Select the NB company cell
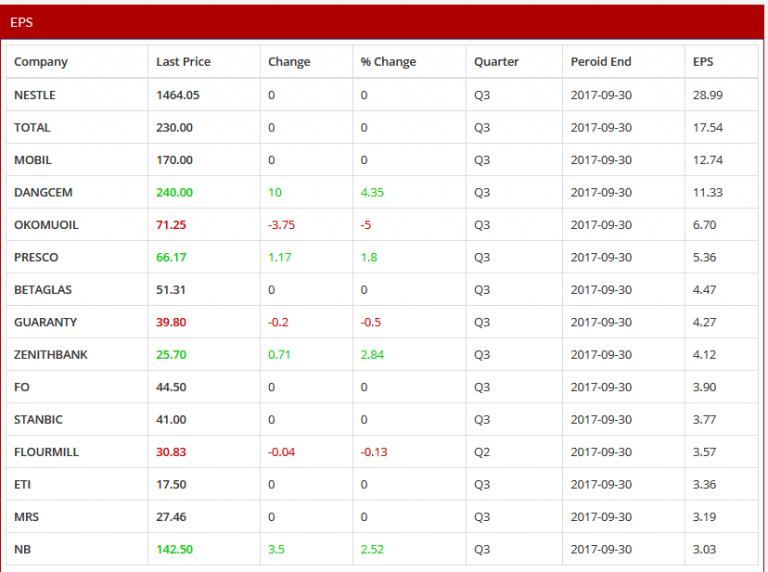This screenshot has width=768, height=572. coord(23,549)
